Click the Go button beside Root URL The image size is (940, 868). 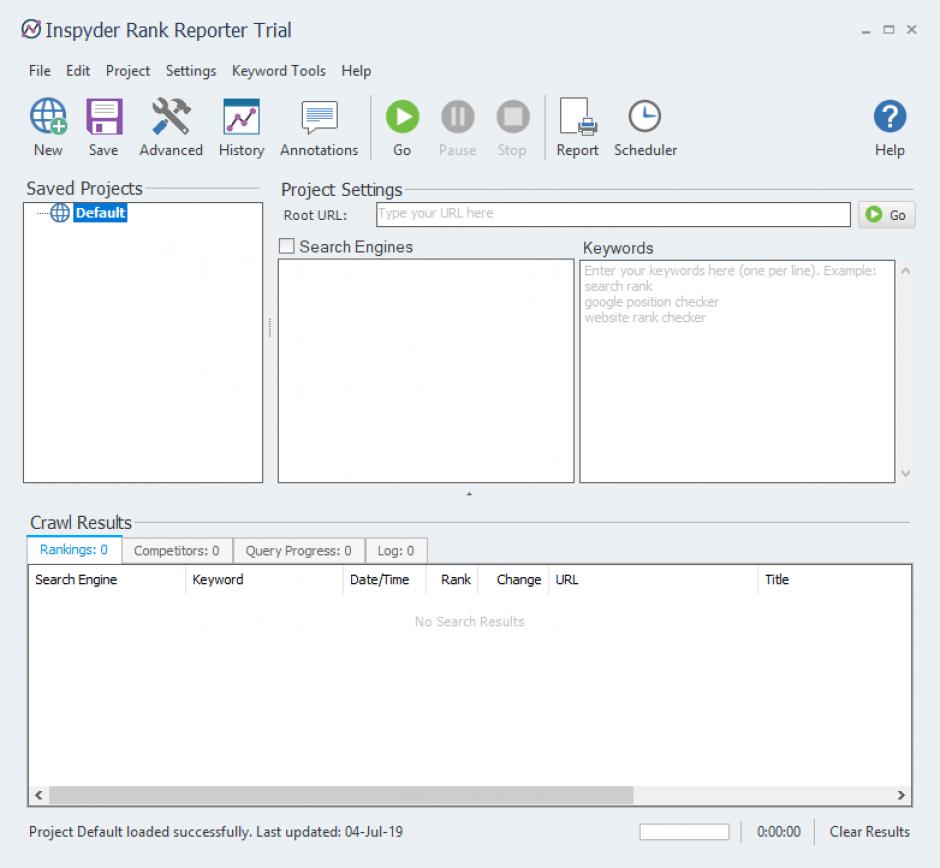tap(887, 215)
